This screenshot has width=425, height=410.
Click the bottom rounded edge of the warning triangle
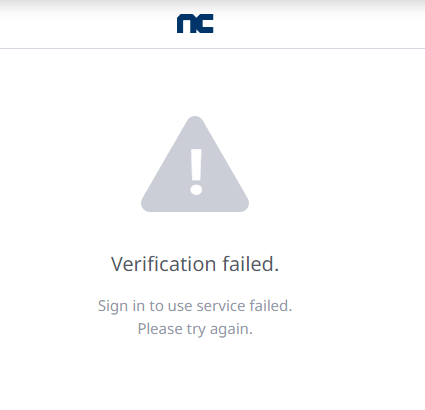click(195, 208)
